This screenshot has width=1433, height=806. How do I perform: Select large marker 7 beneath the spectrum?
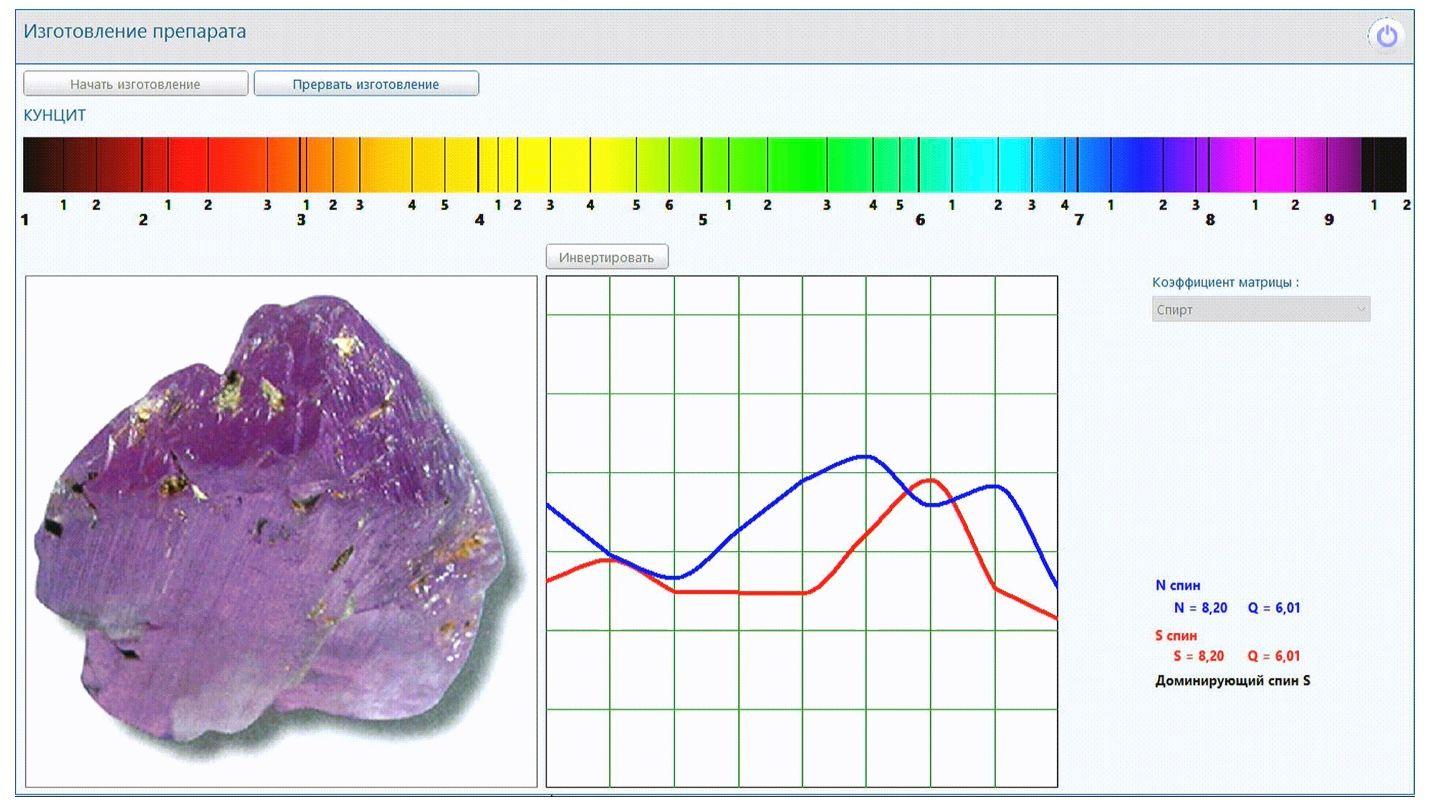click(x=1079, y=220)
